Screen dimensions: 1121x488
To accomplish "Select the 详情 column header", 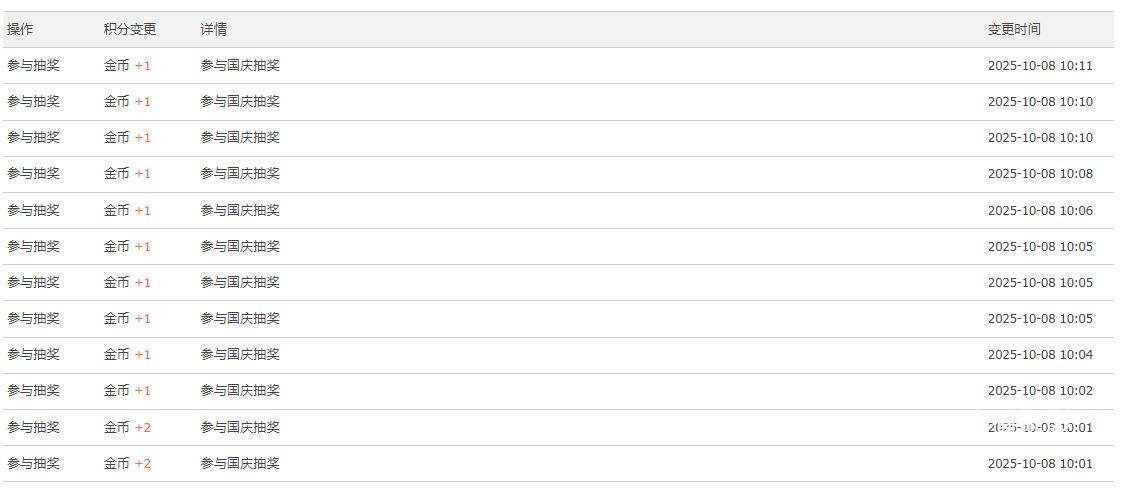I will (x=213, y=29).
